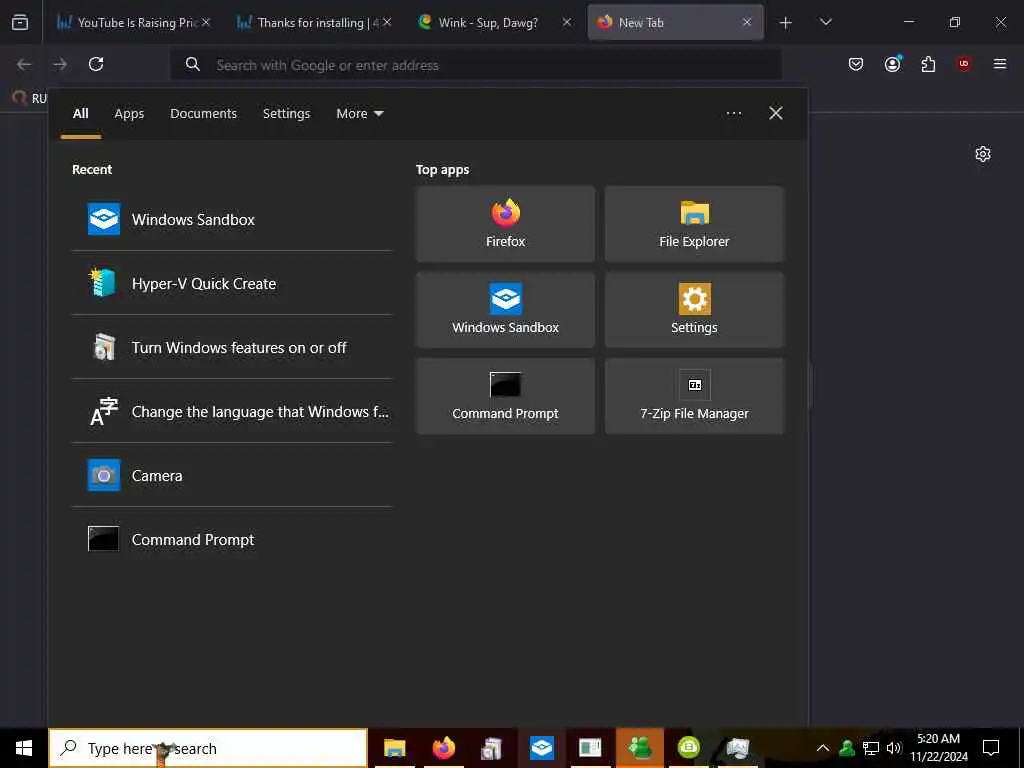Reload the current Firefox page

coord(96,64)
